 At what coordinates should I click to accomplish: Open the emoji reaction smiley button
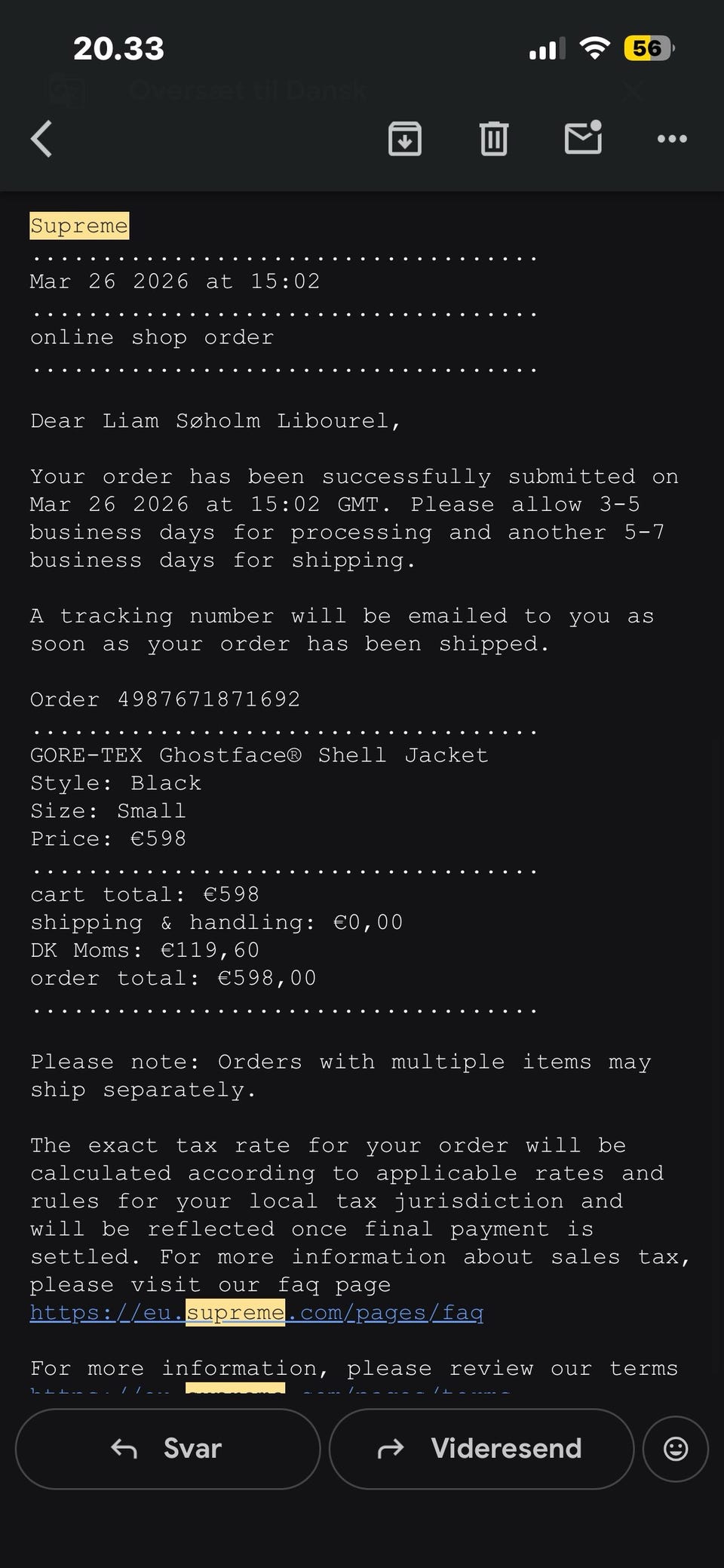[675, 1449]
